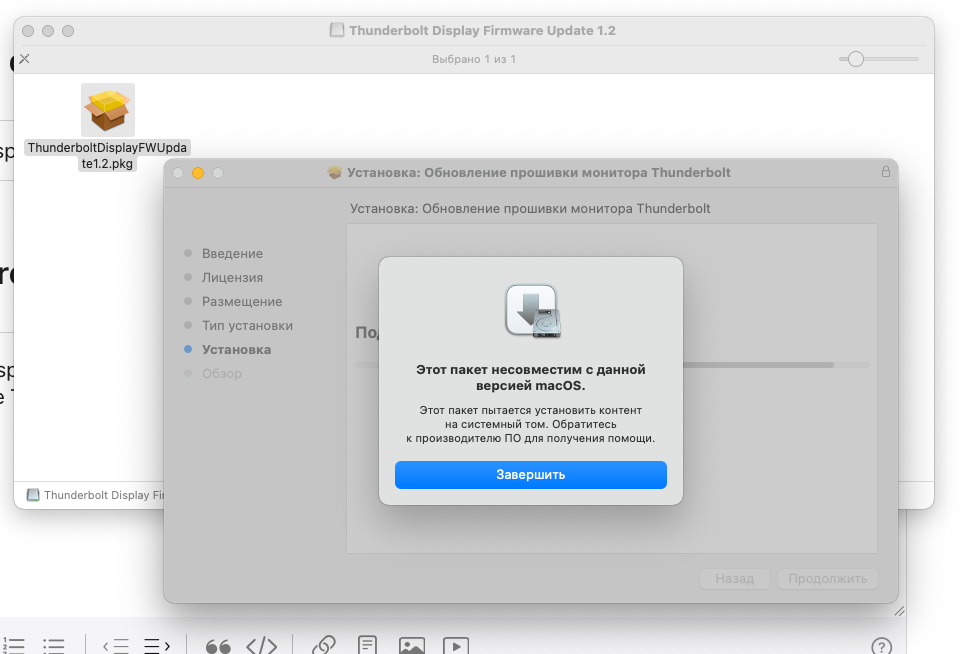Adjust the icon size slider in preview window
The image size is (965, 654).
click(855, 59)
